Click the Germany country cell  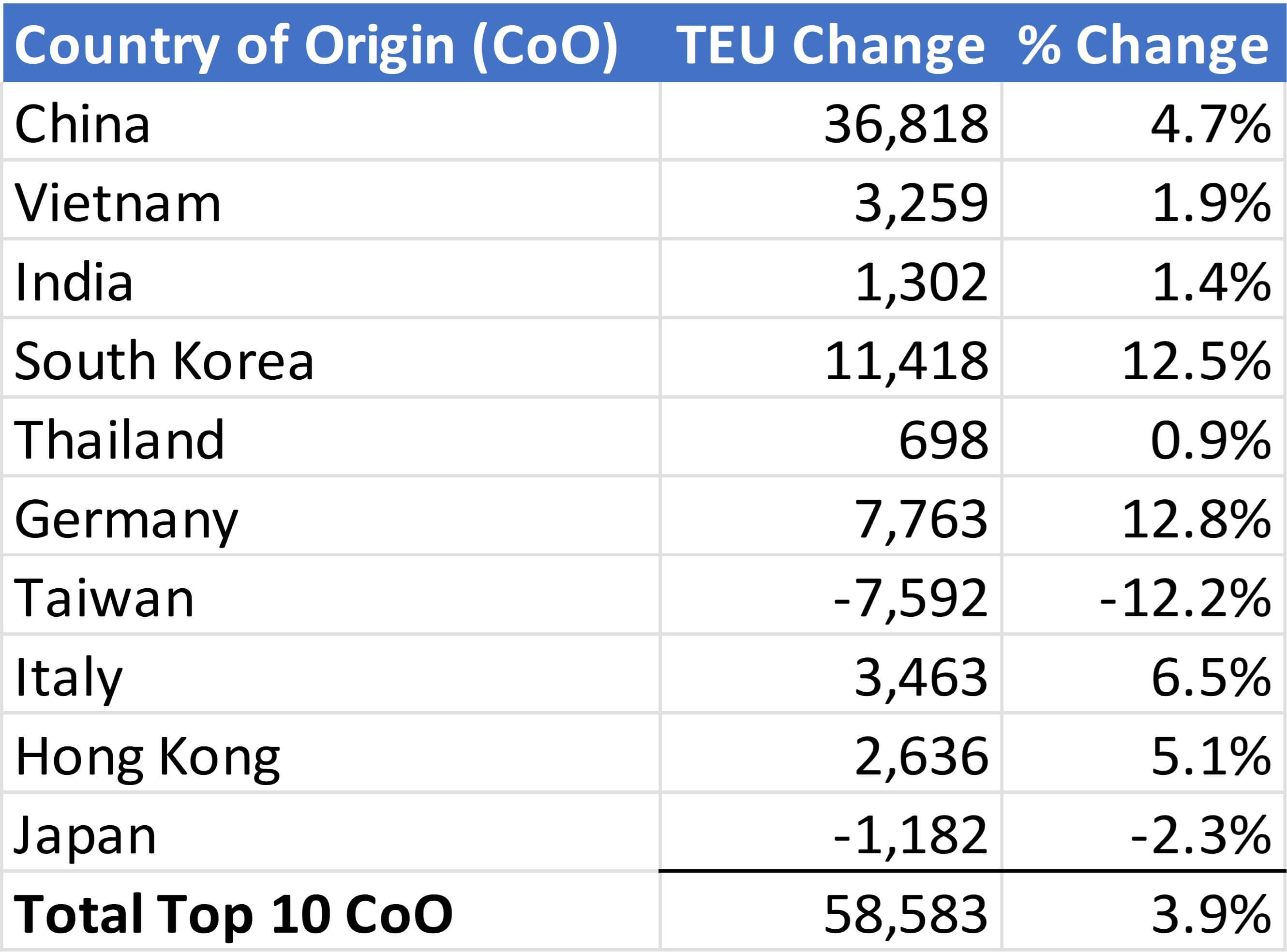click(126, 519)
